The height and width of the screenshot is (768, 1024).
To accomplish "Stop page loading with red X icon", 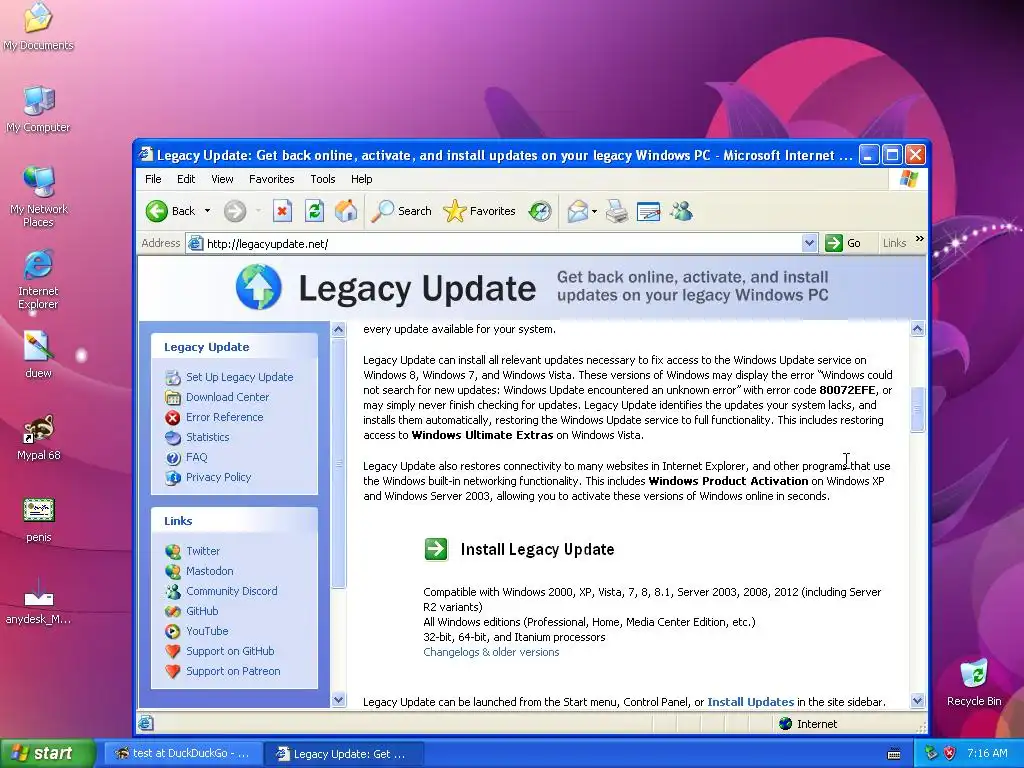I will [x=282, y=211].
